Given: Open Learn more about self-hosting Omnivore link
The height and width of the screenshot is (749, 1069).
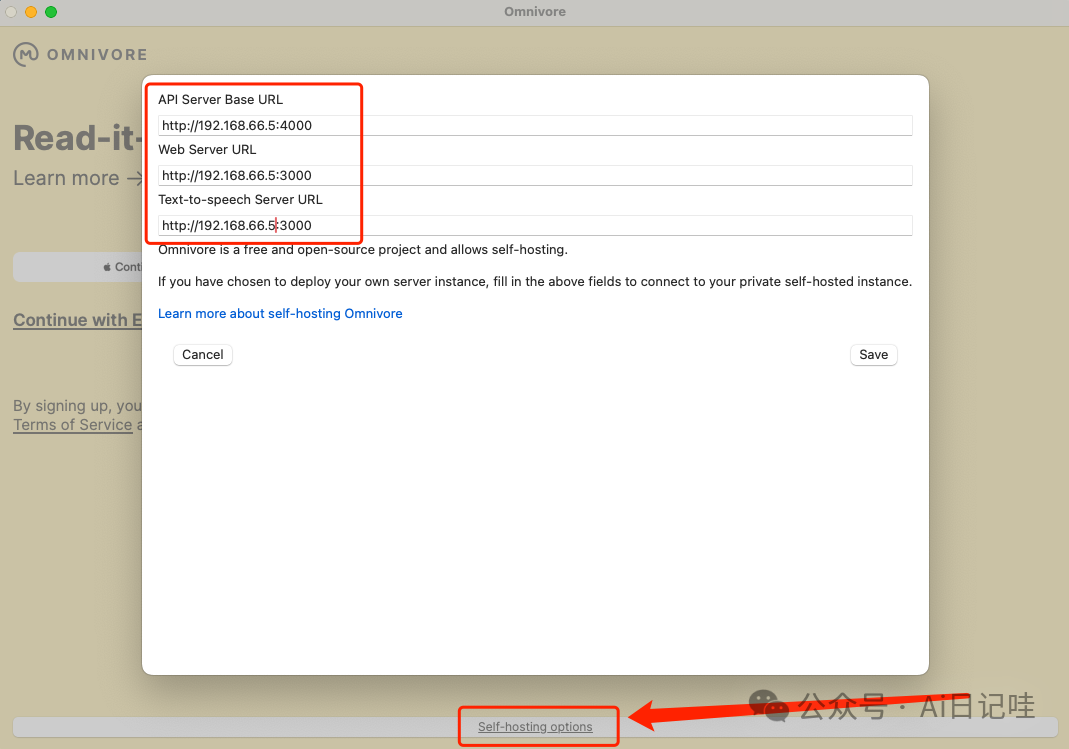Looking at the screenshot, I should click(280, 314).
